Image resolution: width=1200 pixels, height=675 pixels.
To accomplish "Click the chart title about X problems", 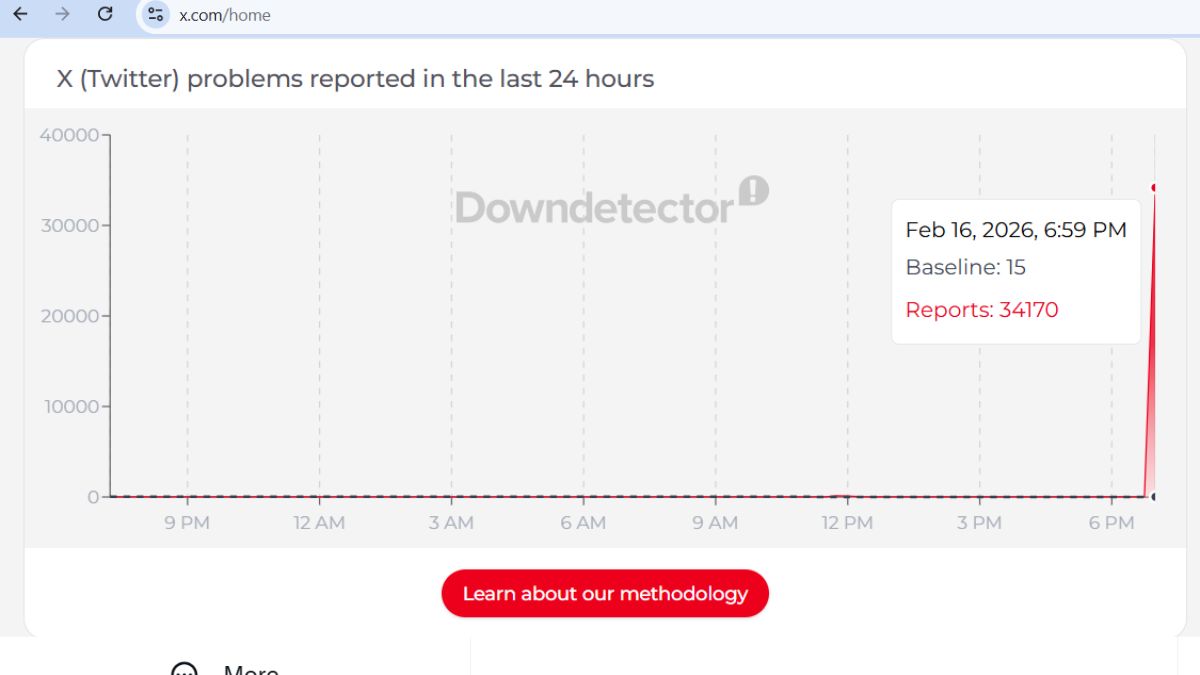I will [355, 79].
